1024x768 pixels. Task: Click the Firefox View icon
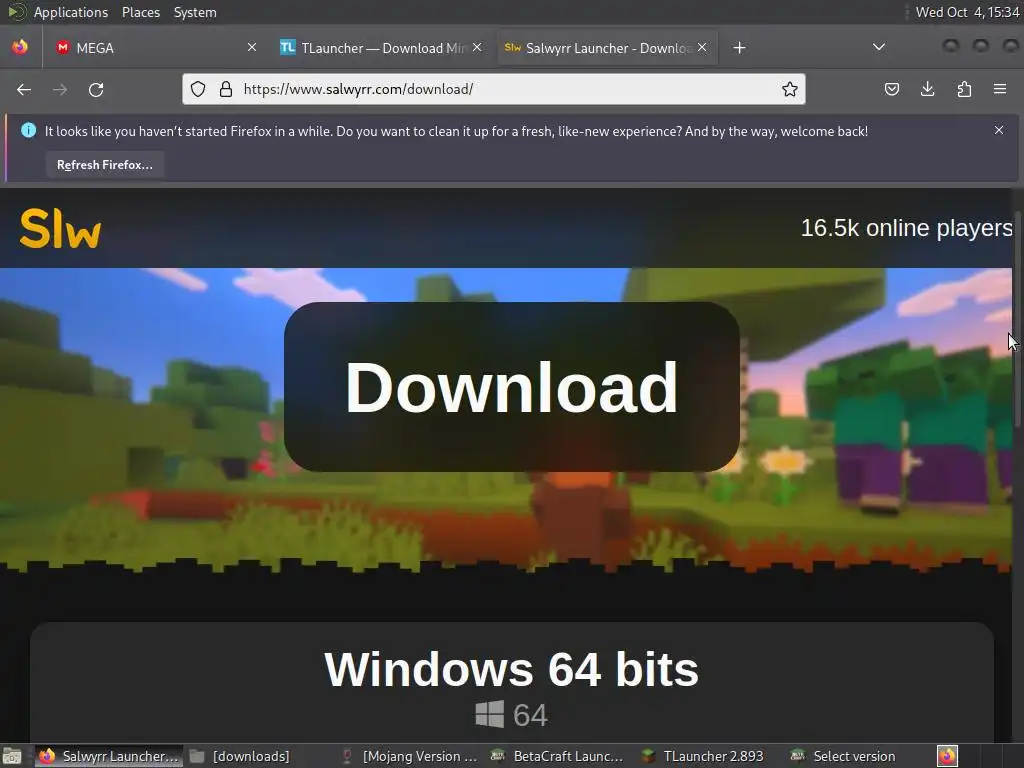20,47
